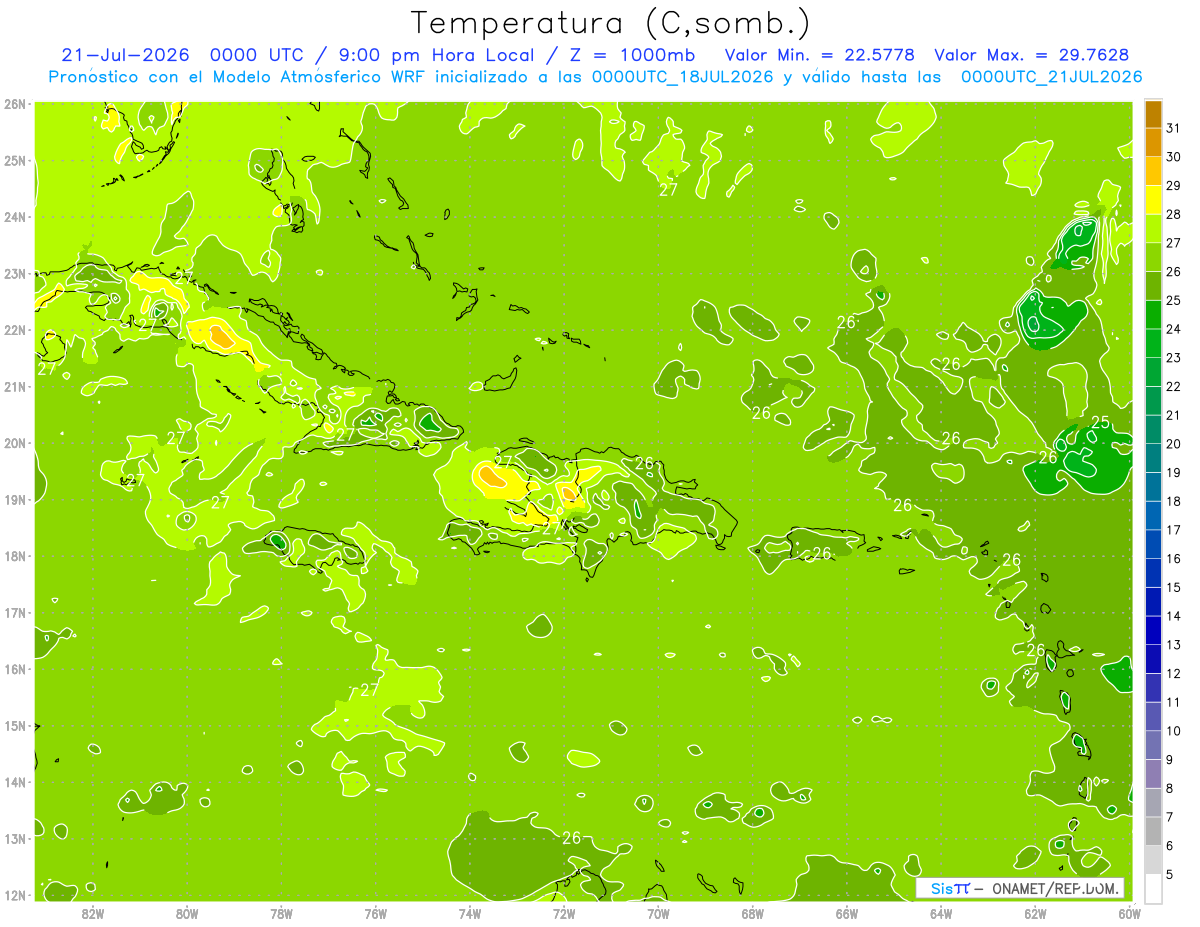
Task: Click the "12N" latitude axis label
Action: point(14,895)
